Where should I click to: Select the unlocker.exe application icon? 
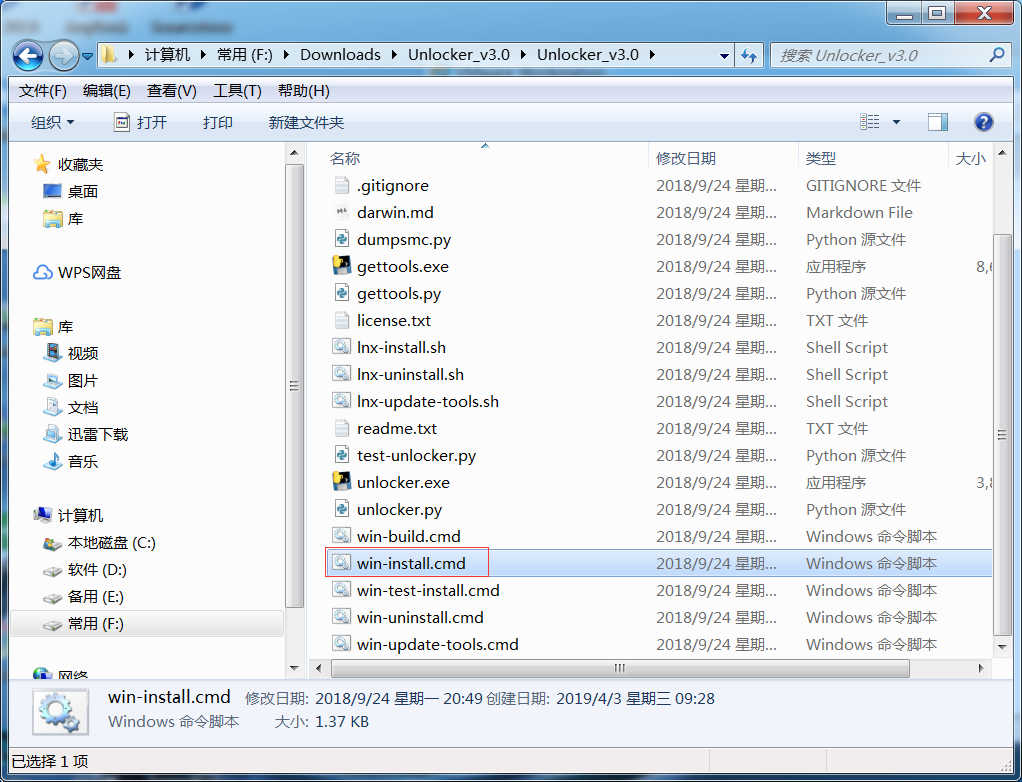398,482
